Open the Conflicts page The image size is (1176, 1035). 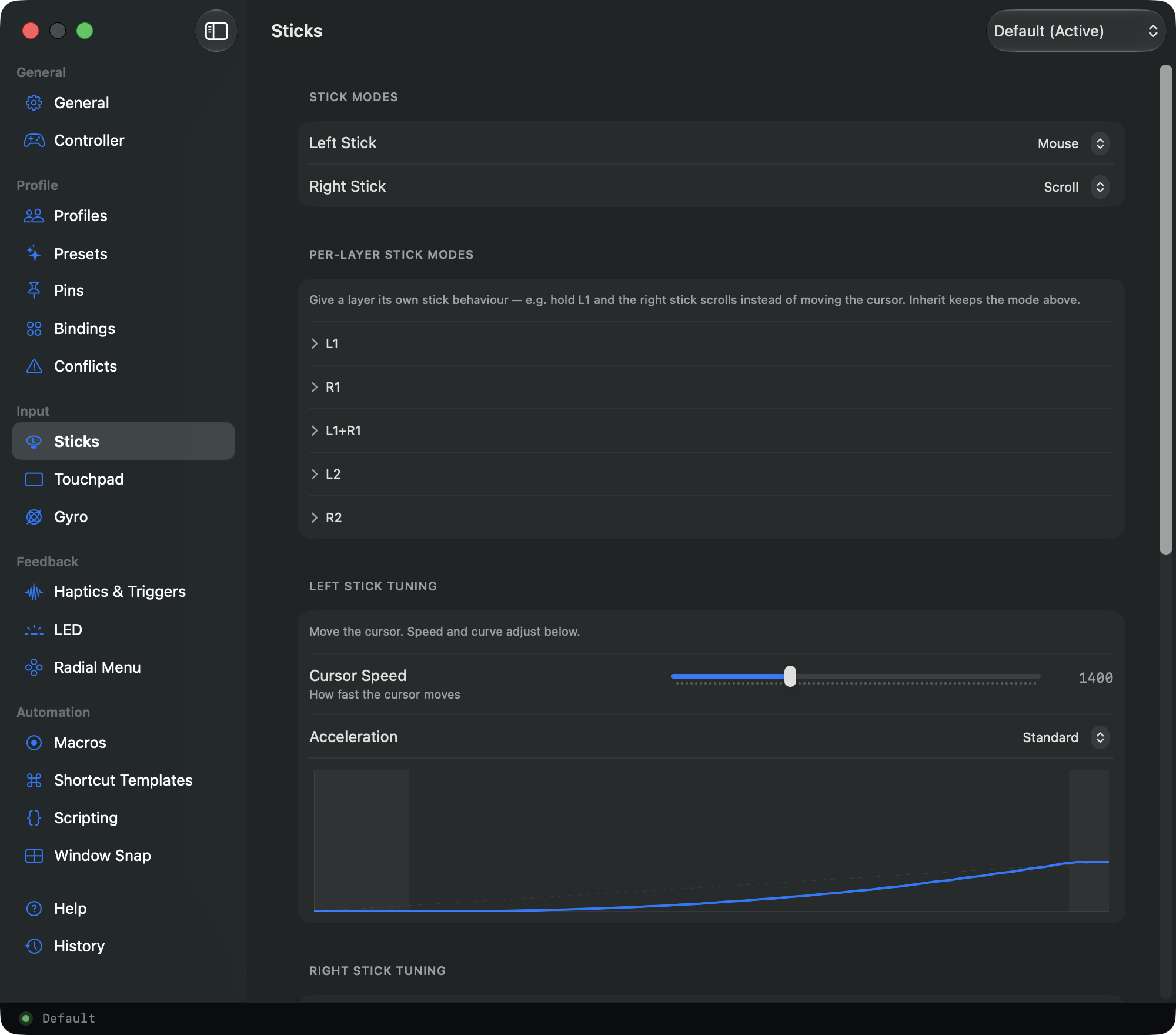point(123,366)
